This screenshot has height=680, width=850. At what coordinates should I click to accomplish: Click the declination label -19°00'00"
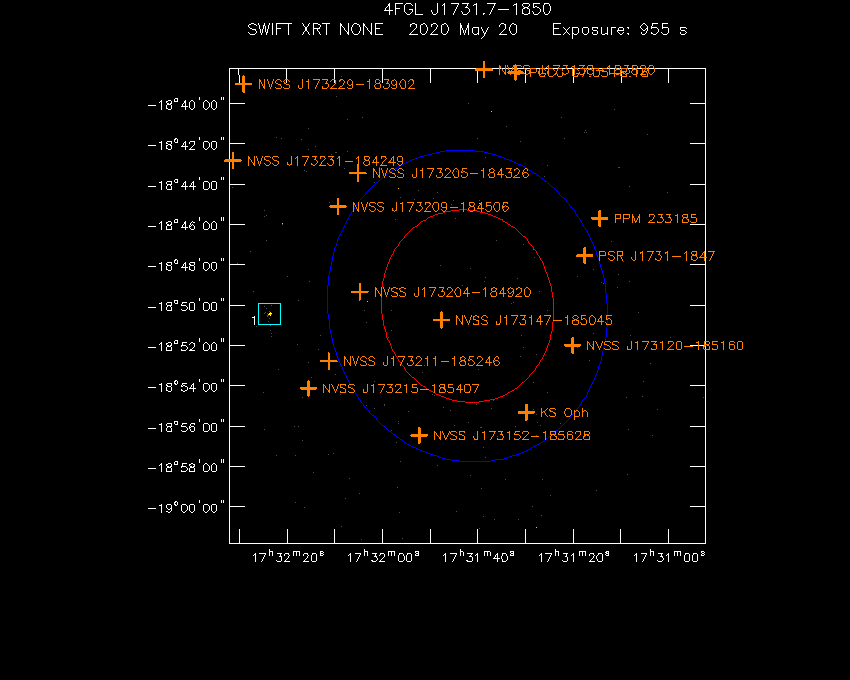coord(186,508)
